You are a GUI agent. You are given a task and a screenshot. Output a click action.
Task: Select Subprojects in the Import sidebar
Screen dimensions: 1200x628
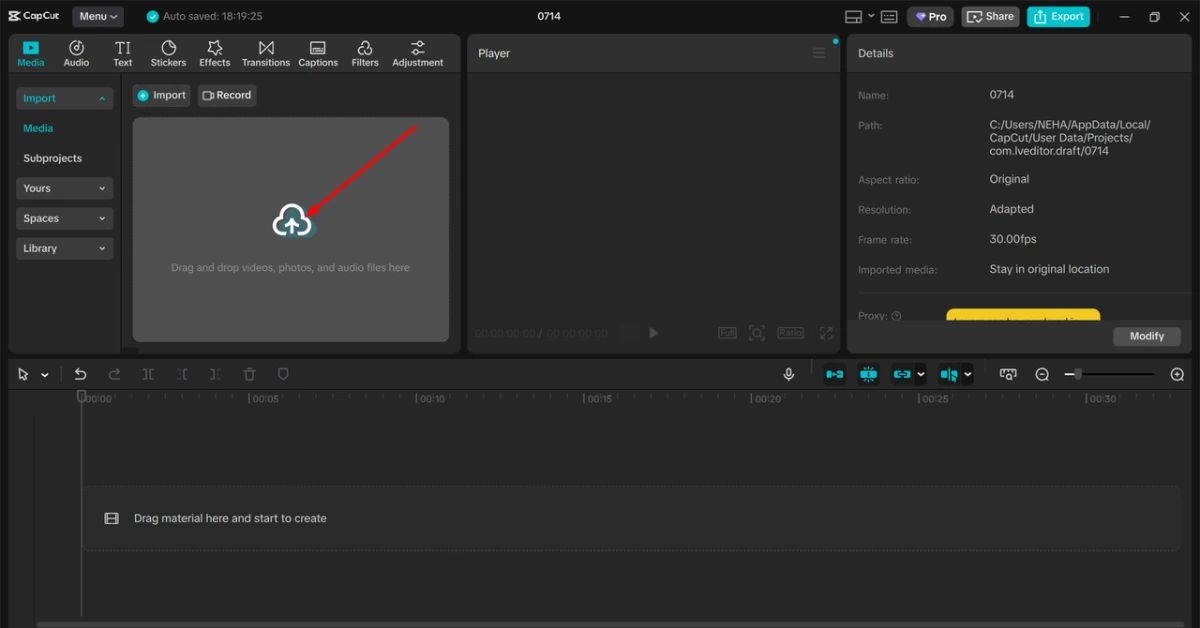pos(53,158)
